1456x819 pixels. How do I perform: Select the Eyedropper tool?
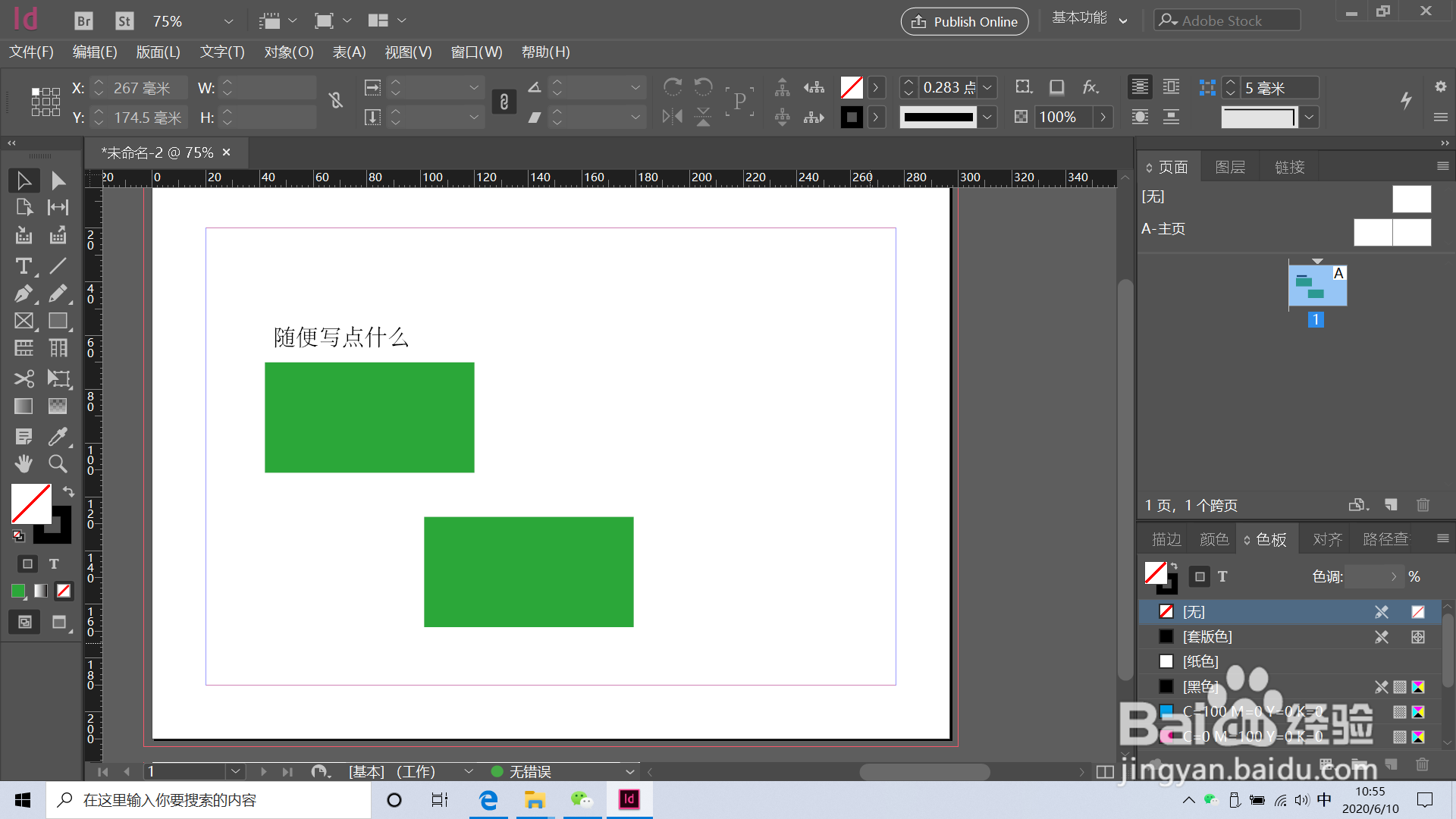coord(58,437)
